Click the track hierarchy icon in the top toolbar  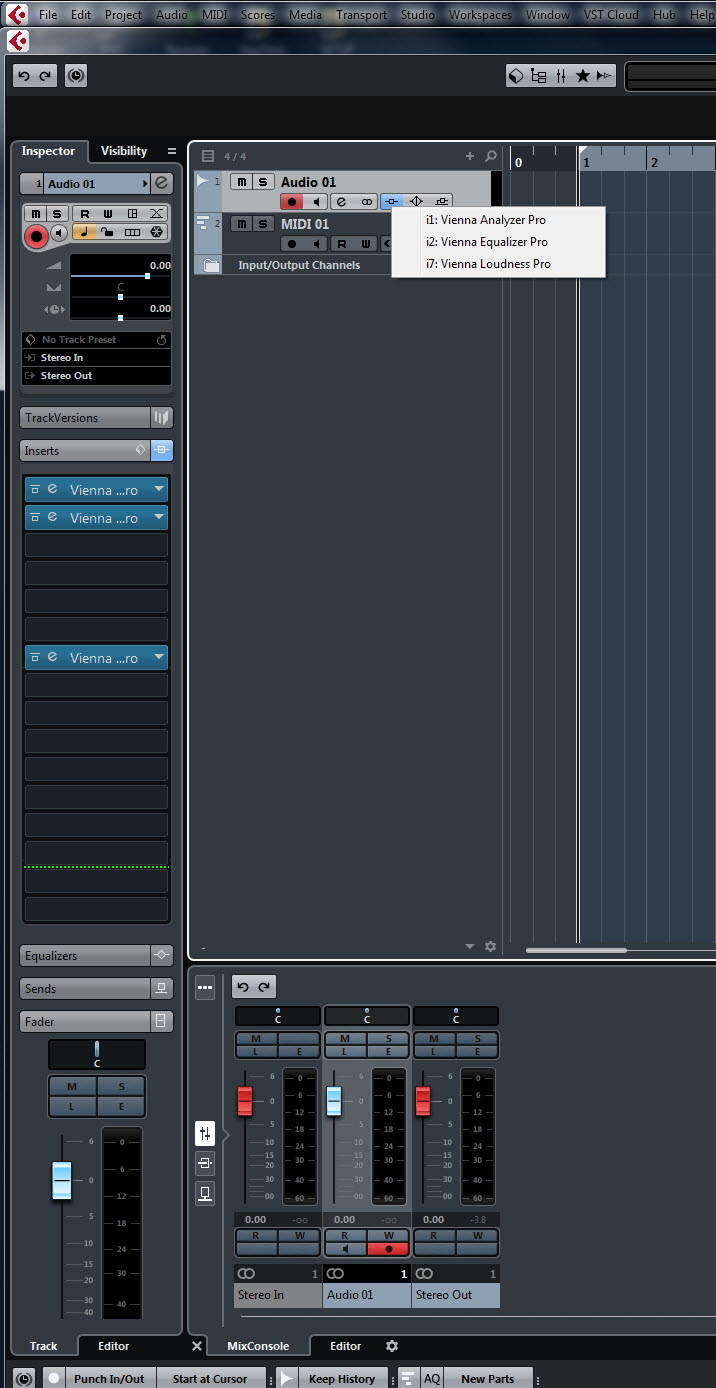point(538,76)
